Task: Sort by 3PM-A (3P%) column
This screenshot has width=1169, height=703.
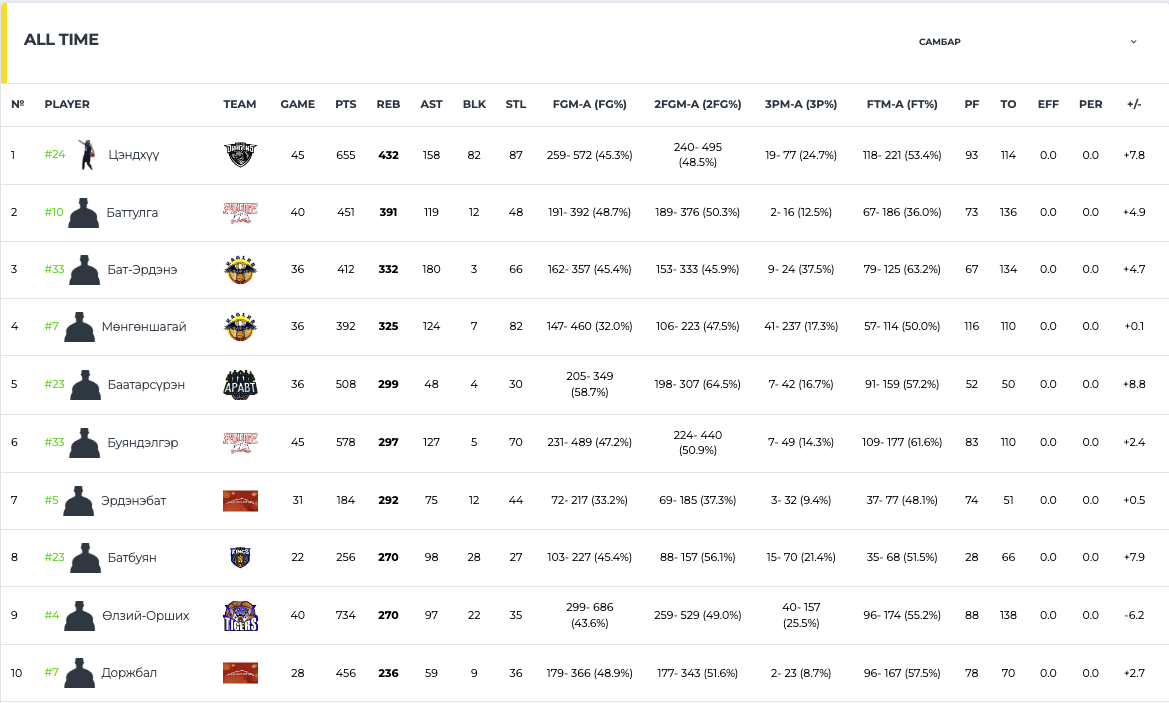Action: pyautogui.click(x=801, y=104)
